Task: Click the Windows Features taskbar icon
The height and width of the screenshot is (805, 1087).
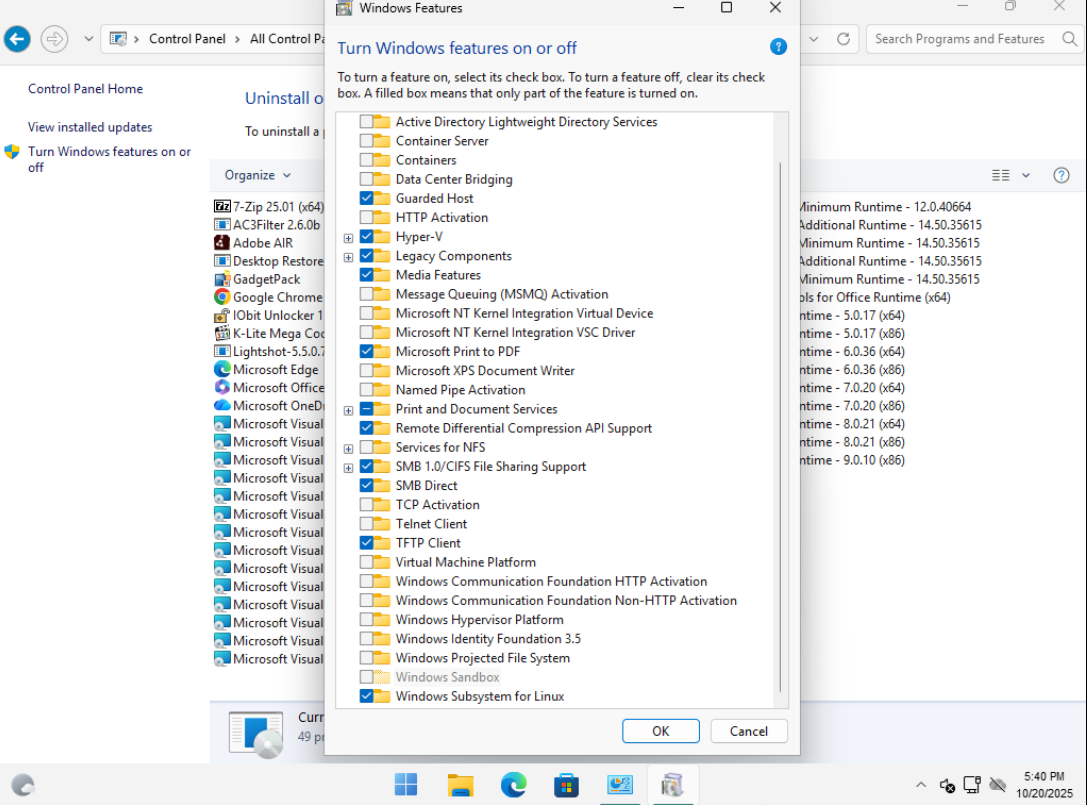Action: pyautogui.click(x=672, y=785)
